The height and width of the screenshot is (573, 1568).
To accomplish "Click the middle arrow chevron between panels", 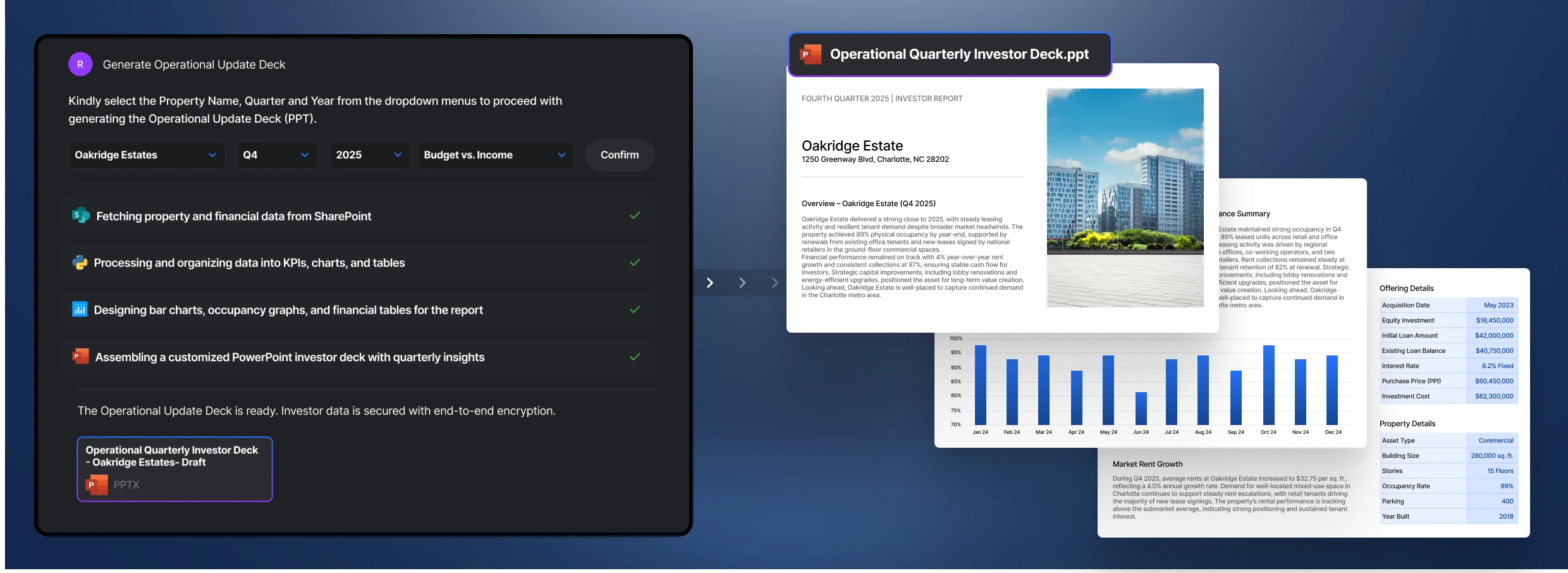I will point(742,283).
